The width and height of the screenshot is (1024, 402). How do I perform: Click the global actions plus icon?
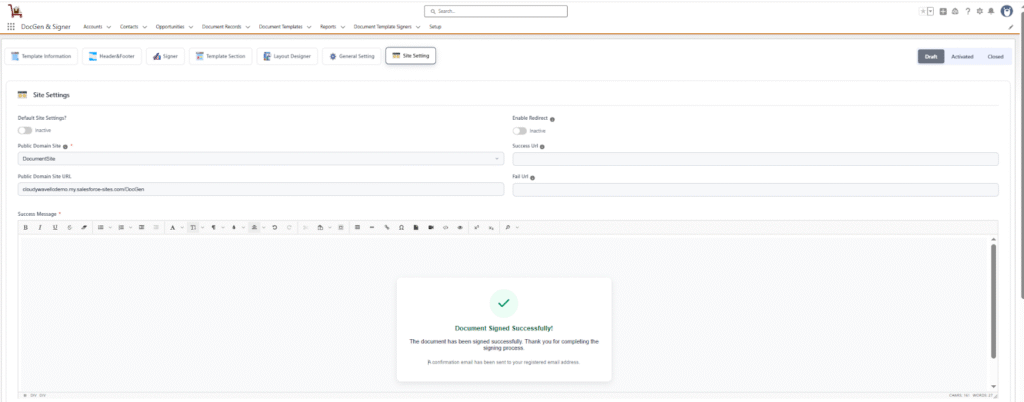coord(943,11)
